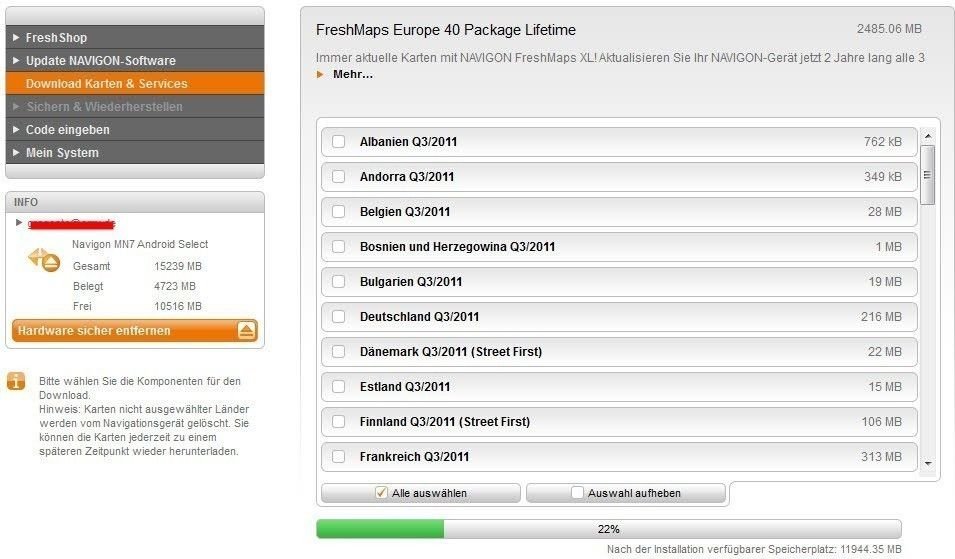Click the arrow icon beside Mein System
Image resolution: width=955 pixels, height=559 pixels.
16,152
